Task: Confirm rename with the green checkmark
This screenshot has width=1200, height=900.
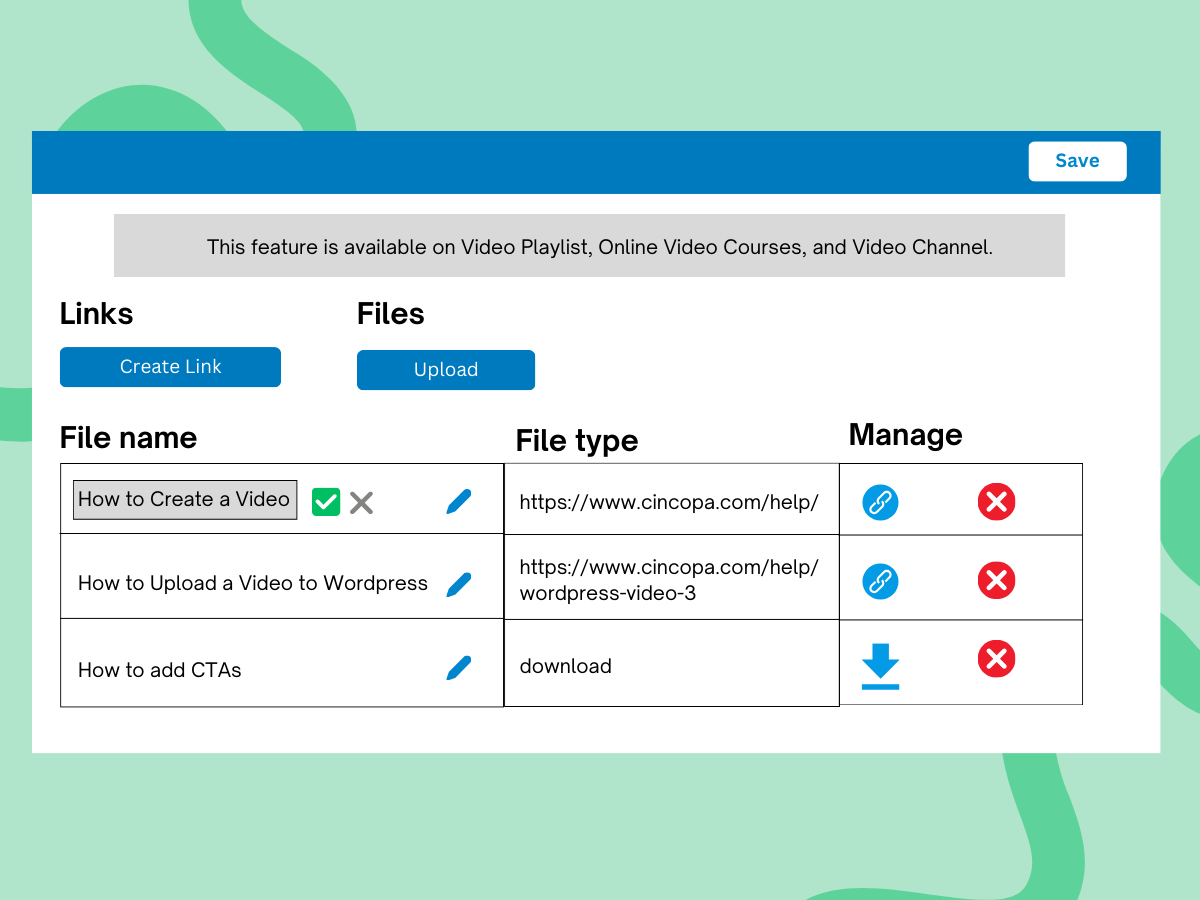Action: pos(326,502)
